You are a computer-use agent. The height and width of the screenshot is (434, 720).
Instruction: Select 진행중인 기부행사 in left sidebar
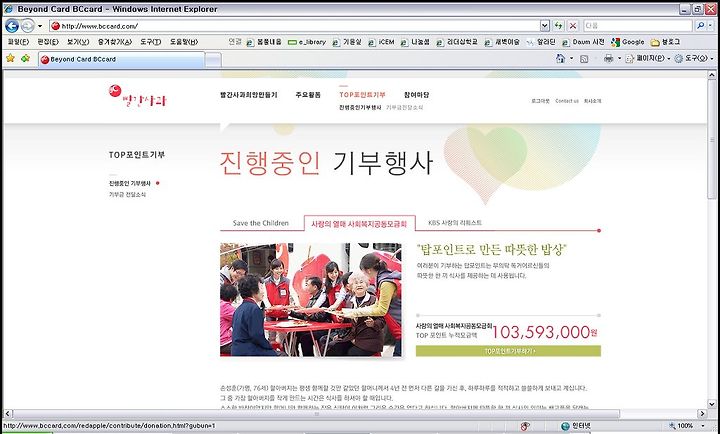point(130,183)
